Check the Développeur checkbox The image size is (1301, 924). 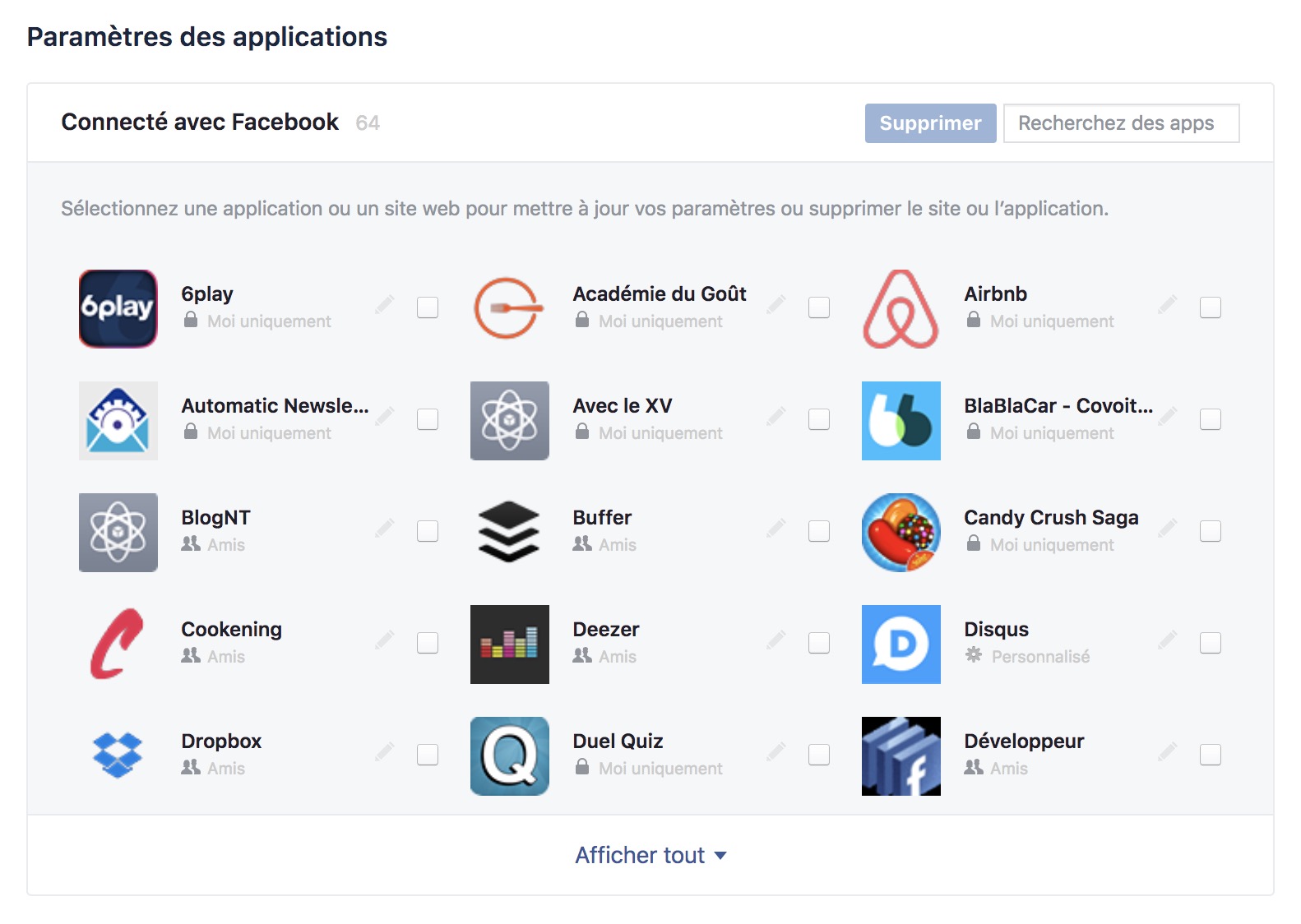[1211, 755]
